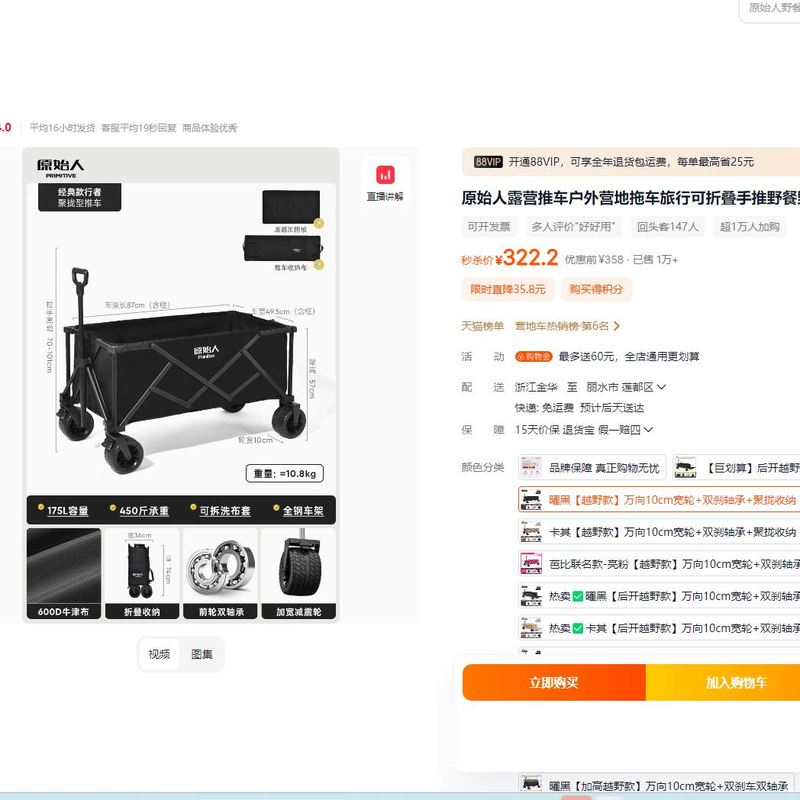The width and height of the screenshot is (800, 800).
Task: Select 品牌保障 真正购物无忧 option
Action: point(592,467)
